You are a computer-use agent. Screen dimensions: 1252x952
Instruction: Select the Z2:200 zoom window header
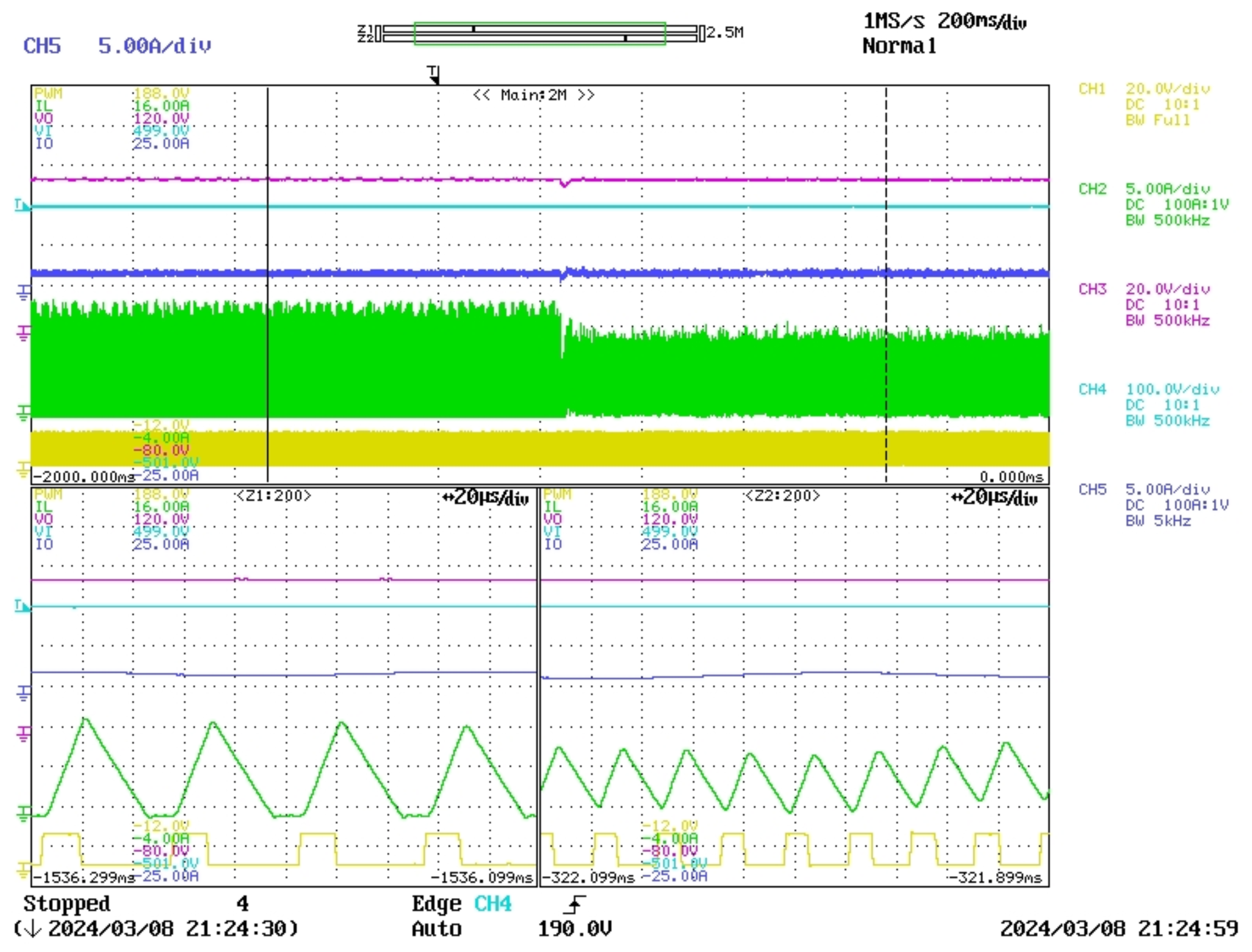click(x=782, y=496)
